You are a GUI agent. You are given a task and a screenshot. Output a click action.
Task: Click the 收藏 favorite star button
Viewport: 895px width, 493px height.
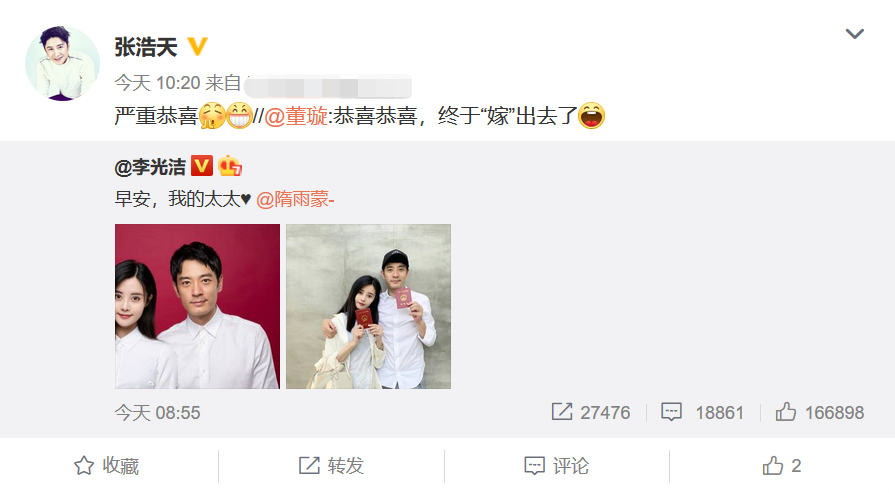107,466
